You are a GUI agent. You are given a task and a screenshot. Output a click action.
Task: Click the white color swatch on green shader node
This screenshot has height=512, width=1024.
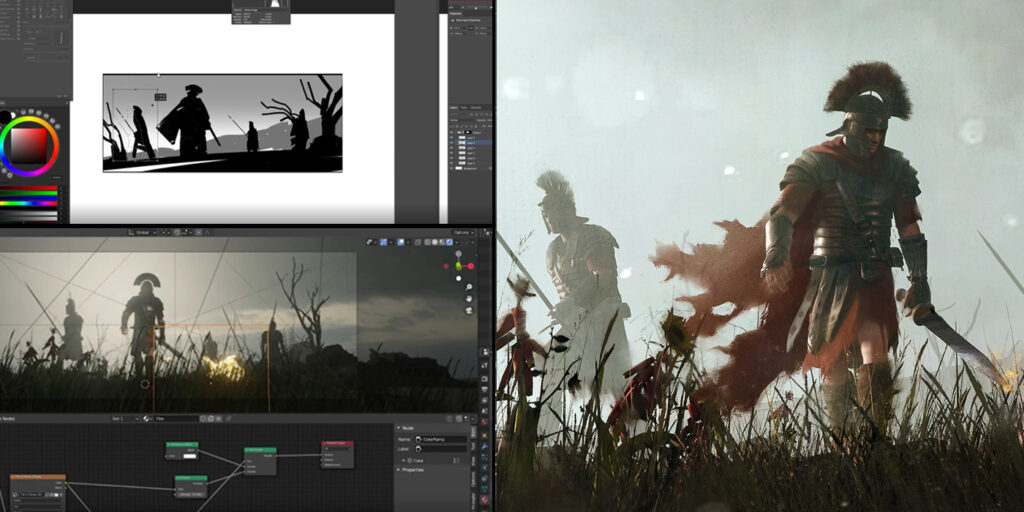(190, 456)
